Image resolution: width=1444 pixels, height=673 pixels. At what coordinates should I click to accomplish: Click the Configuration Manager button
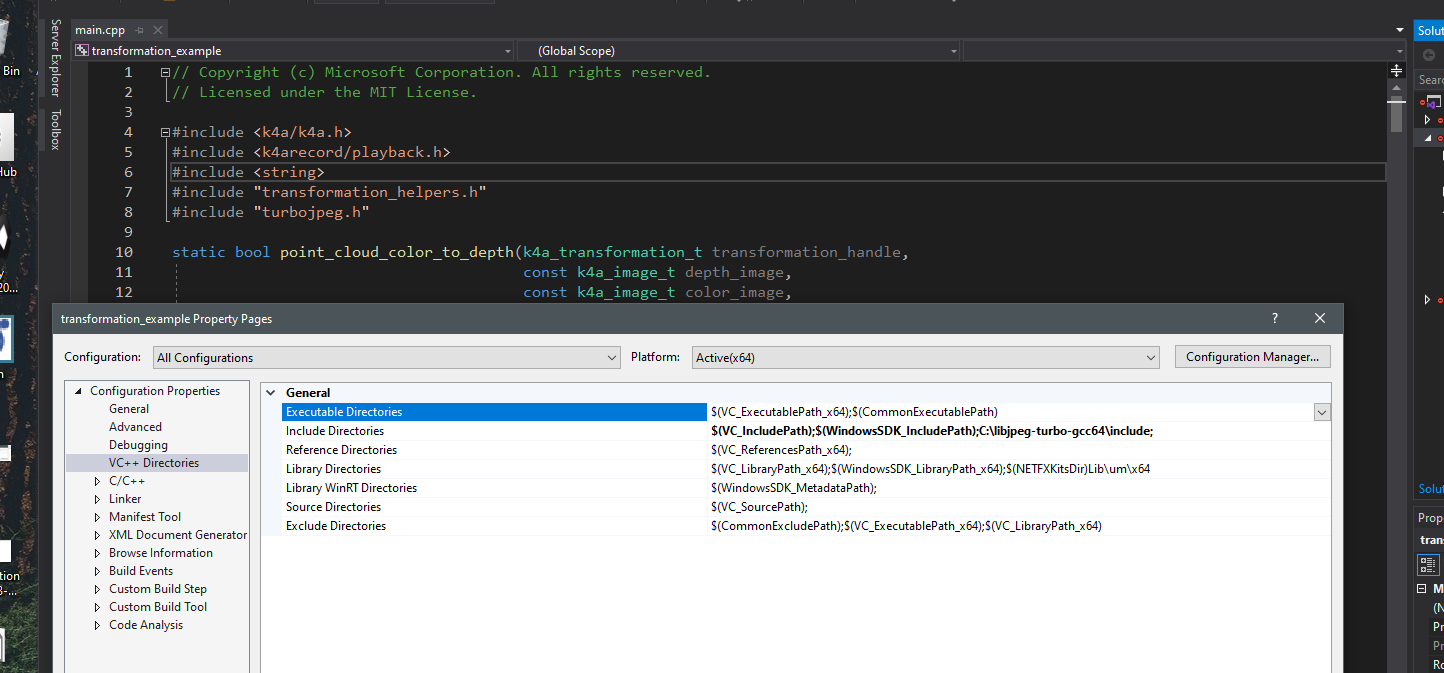[x=1252, y=356]
